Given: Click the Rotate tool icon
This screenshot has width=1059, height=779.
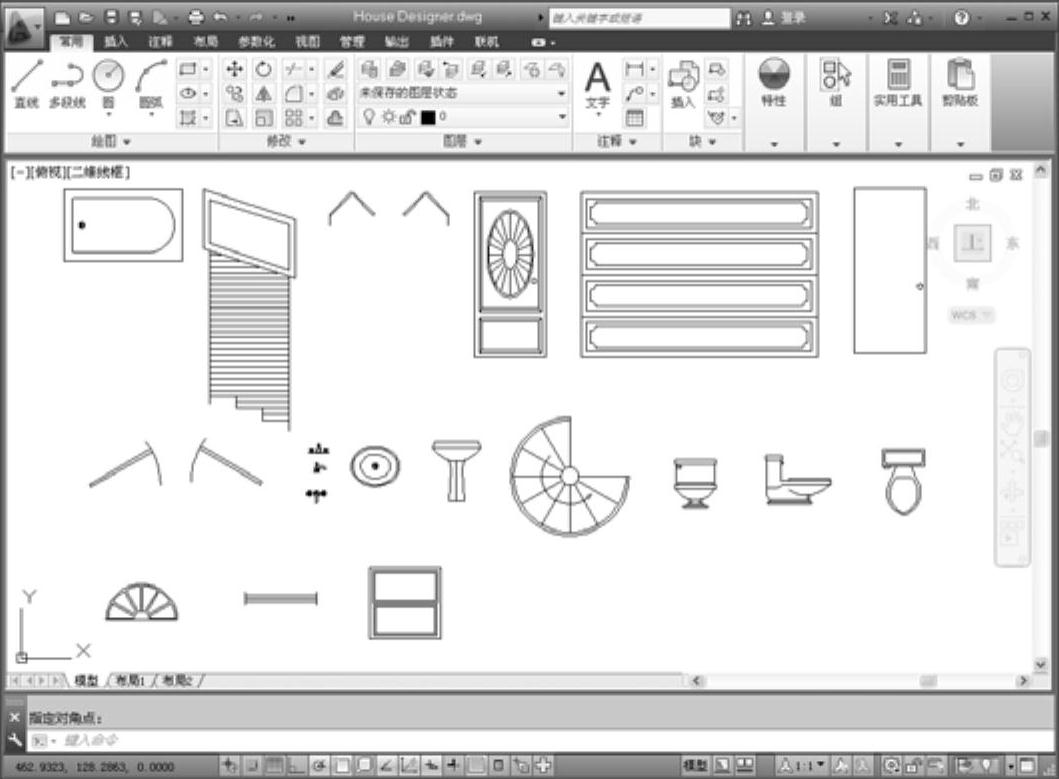Looking at the screenshot, I should (x=263, y=69).
